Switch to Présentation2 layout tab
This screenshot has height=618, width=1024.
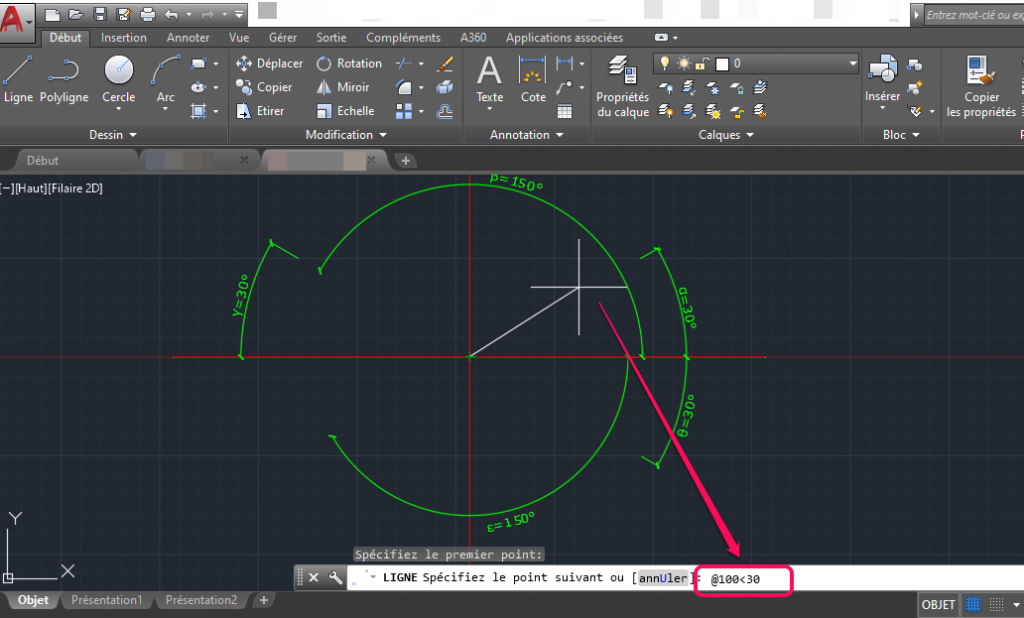pyautogui.click(x=201, y=600)
